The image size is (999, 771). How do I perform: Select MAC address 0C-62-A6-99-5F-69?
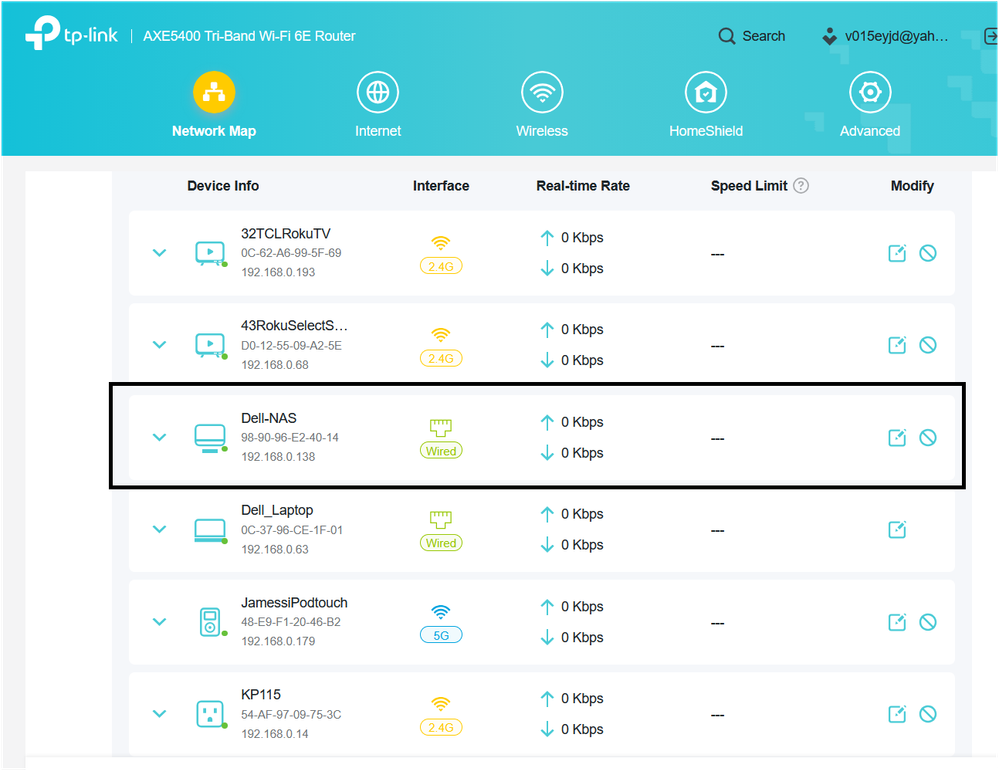[x=291, y=253]
